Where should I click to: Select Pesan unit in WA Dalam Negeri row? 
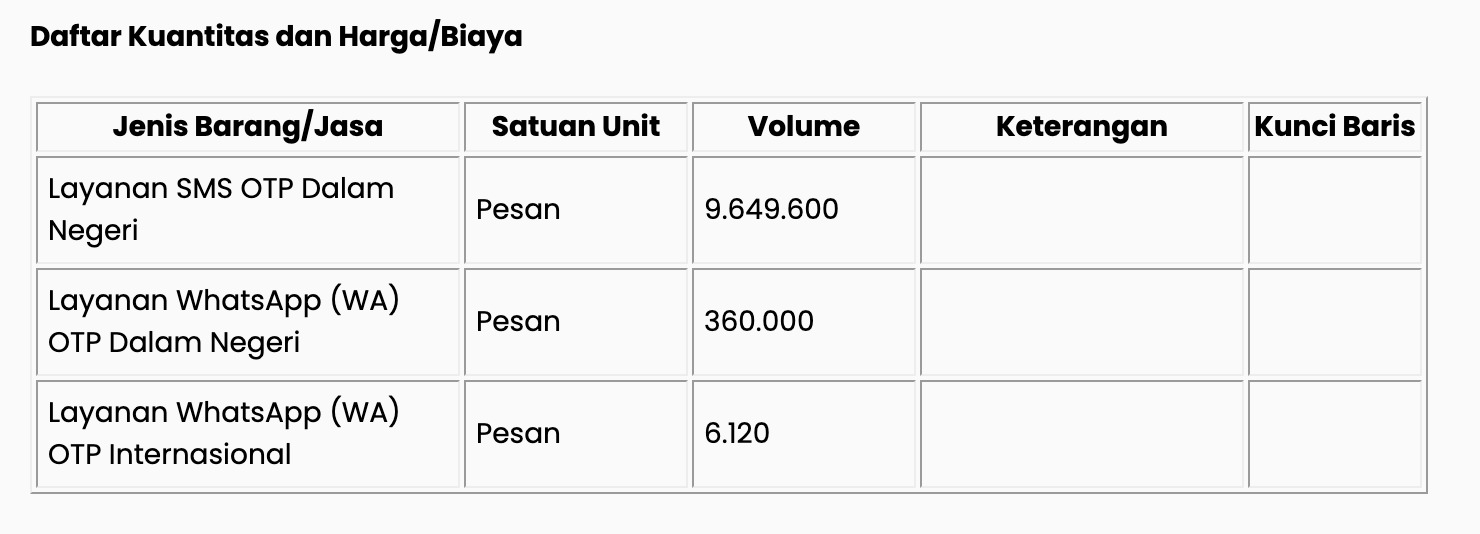(518, 321)
